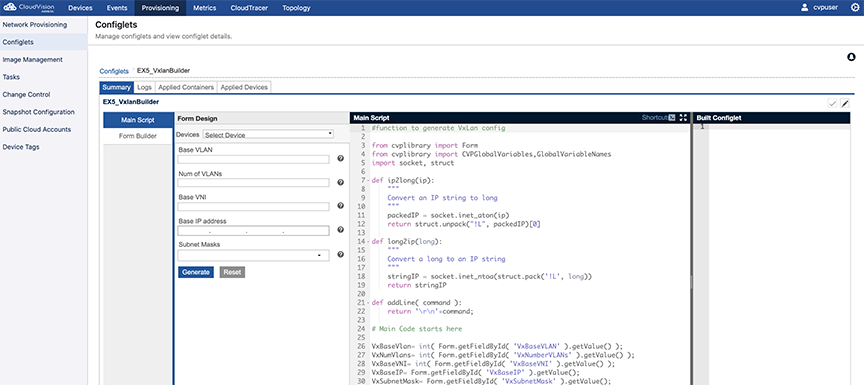Switch to the Applied Containers tab
The width and height of the screenshot is (864, 385).
pyautogui.click(x=186, y=87)
